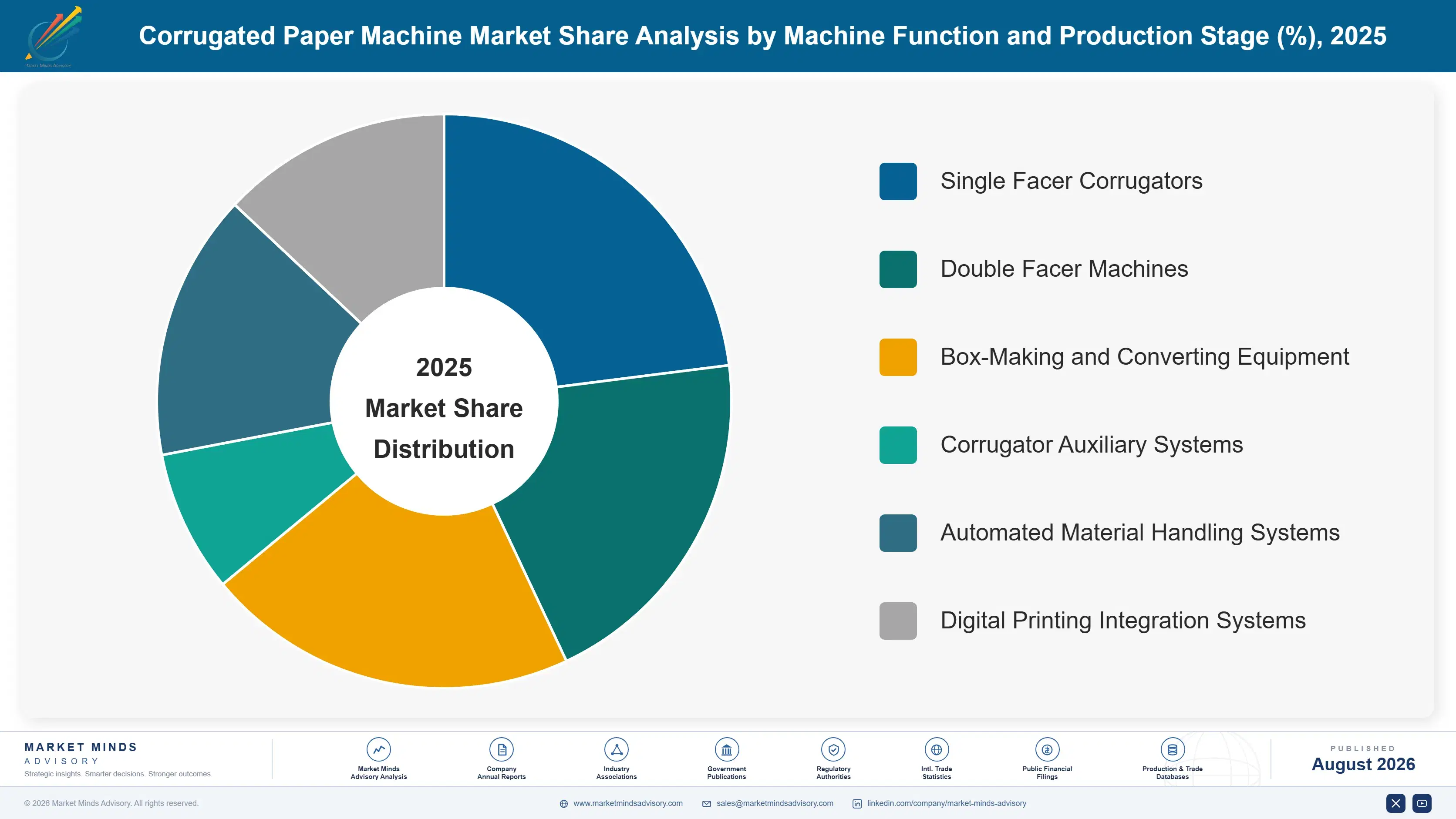This screenshot has height=819, width=1456.
Task: Click the Market Minds Advisory Analysis icon
Action: [x=379, y=749]
